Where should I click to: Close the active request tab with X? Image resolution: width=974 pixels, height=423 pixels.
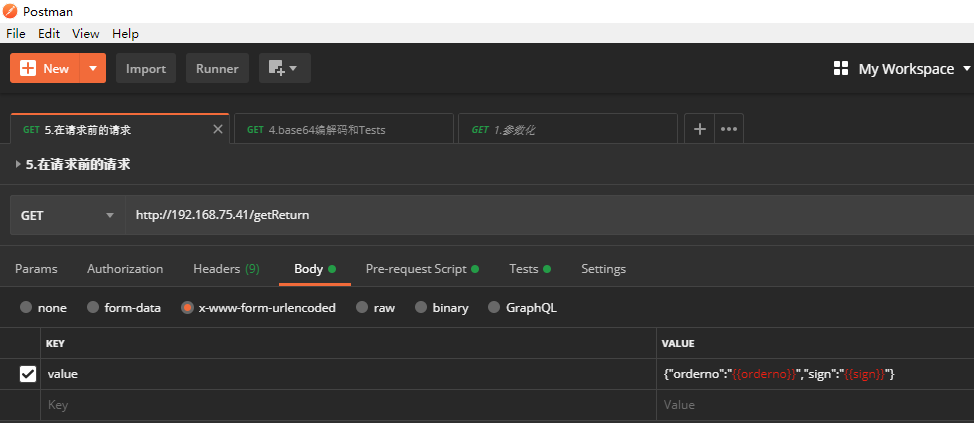[x=219, y=129]
